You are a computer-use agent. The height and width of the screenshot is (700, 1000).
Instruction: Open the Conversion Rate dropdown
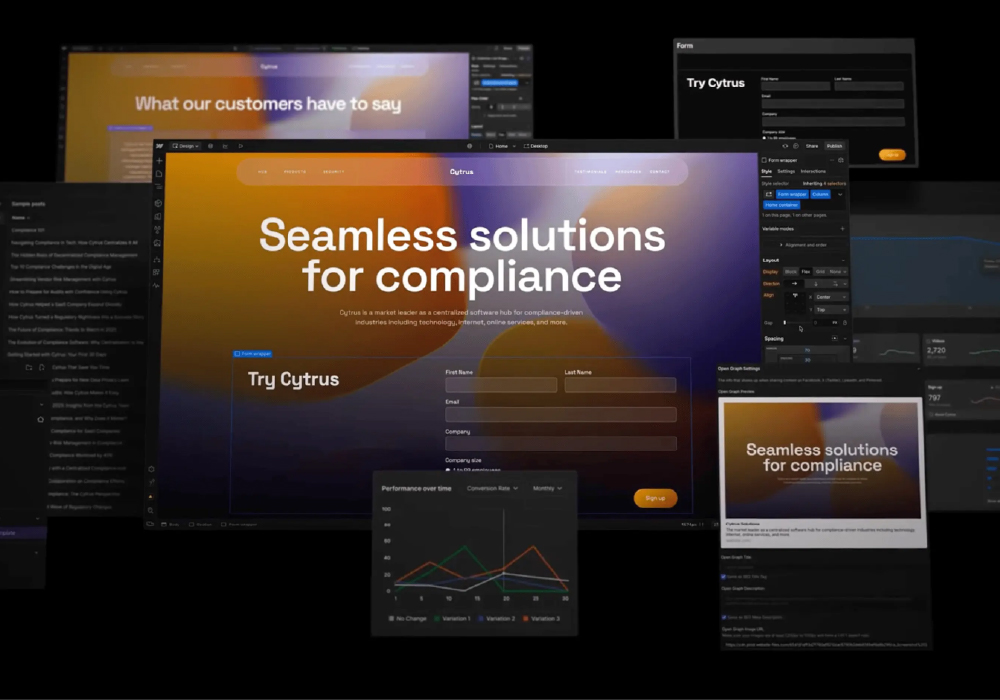coord(493,488)
